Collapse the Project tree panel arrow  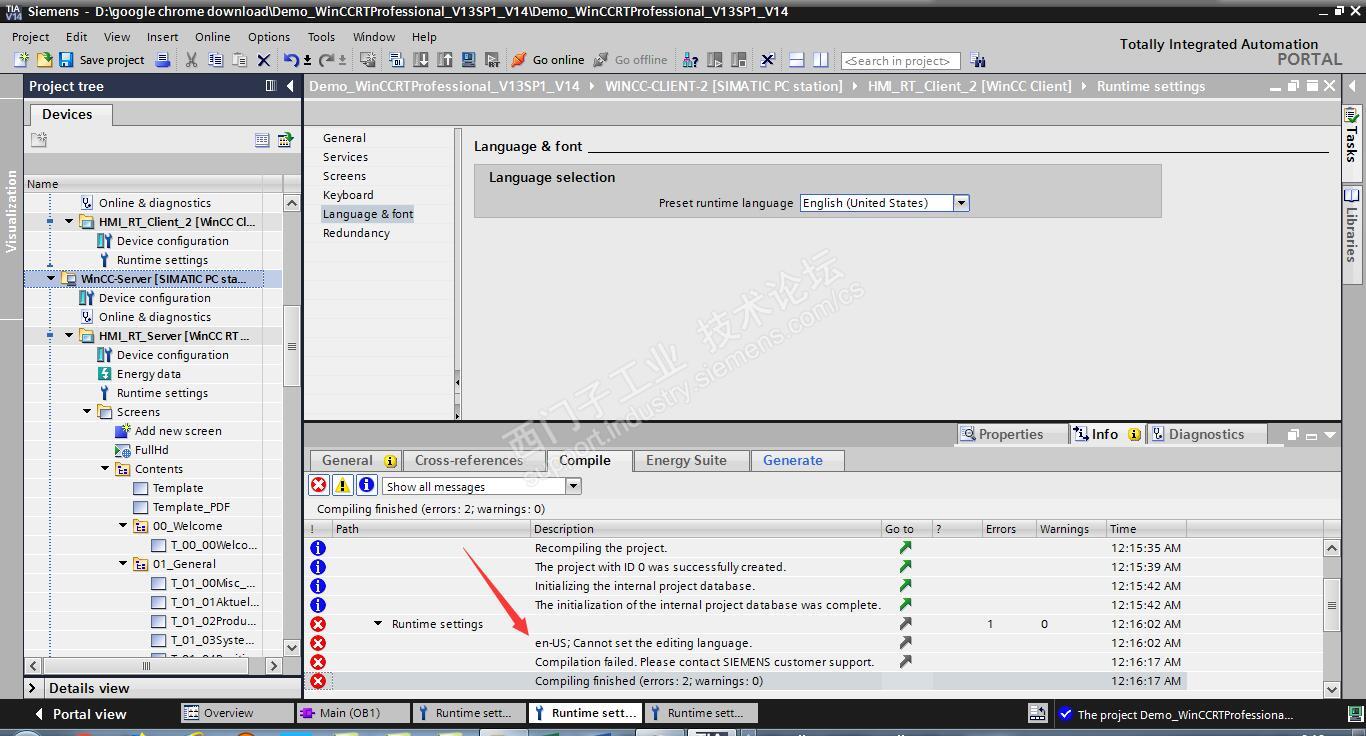pos(290,86)
